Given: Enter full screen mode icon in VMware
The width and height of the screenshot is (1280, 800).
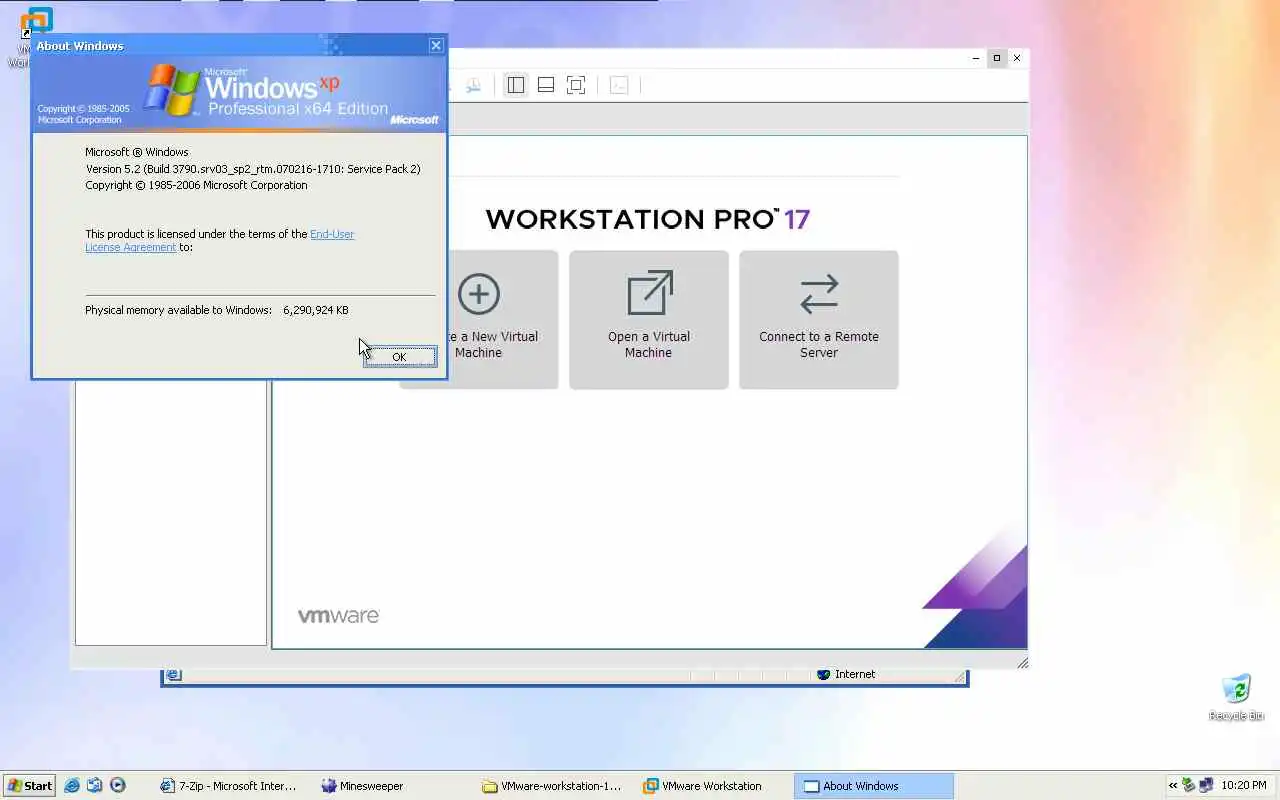Looking at the screenshot, I should (x=576, y=85).
